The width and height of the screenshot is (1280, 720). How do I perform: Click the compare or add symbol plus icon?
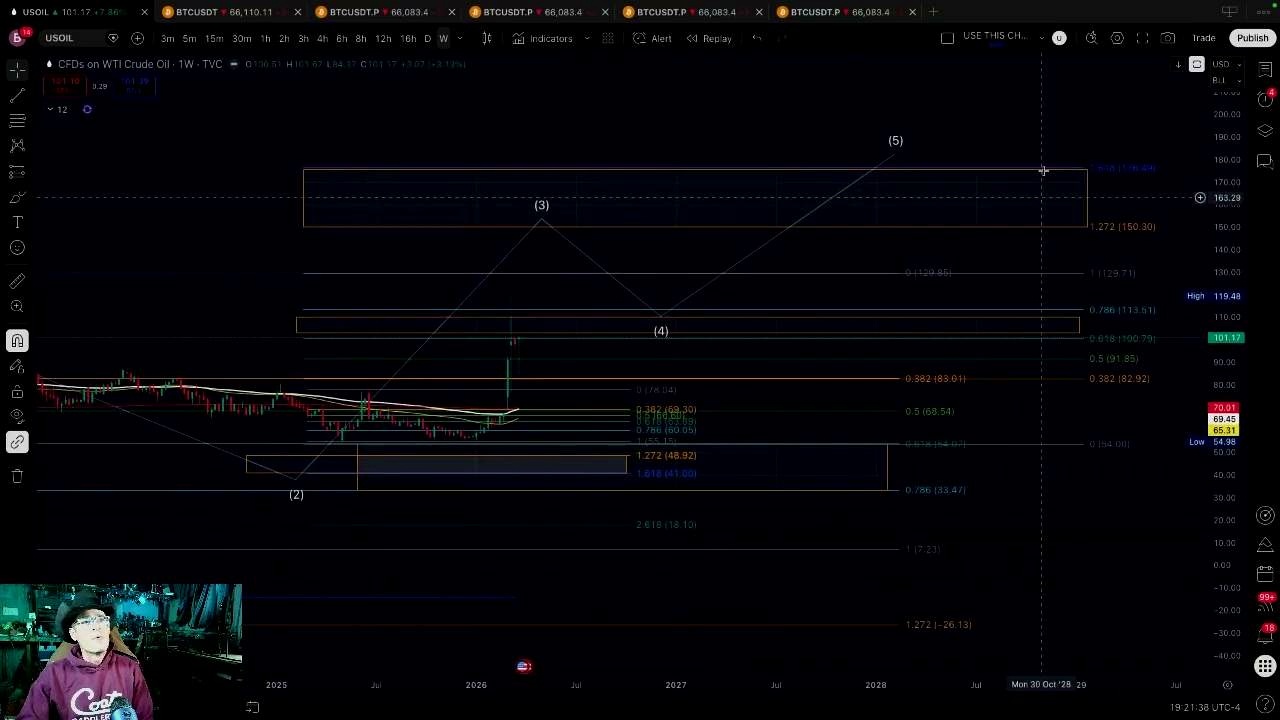[x=137, y=38]
